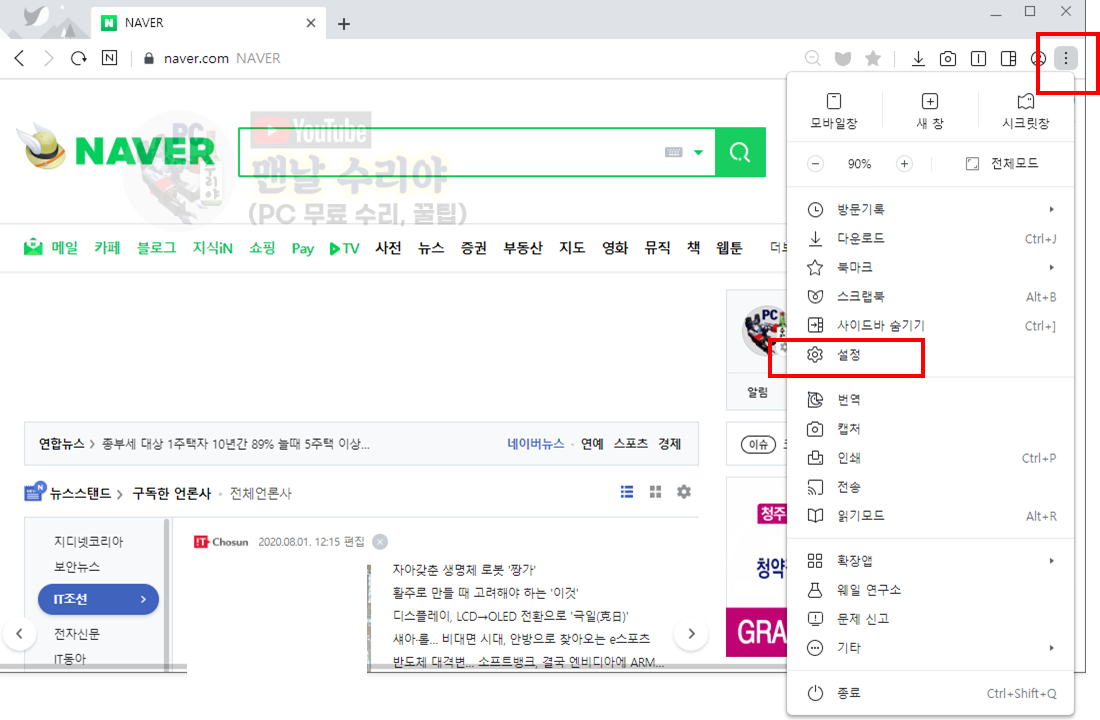
Task: Open the 연합뉴스 headline about 종부세
Action: (236, 444)
